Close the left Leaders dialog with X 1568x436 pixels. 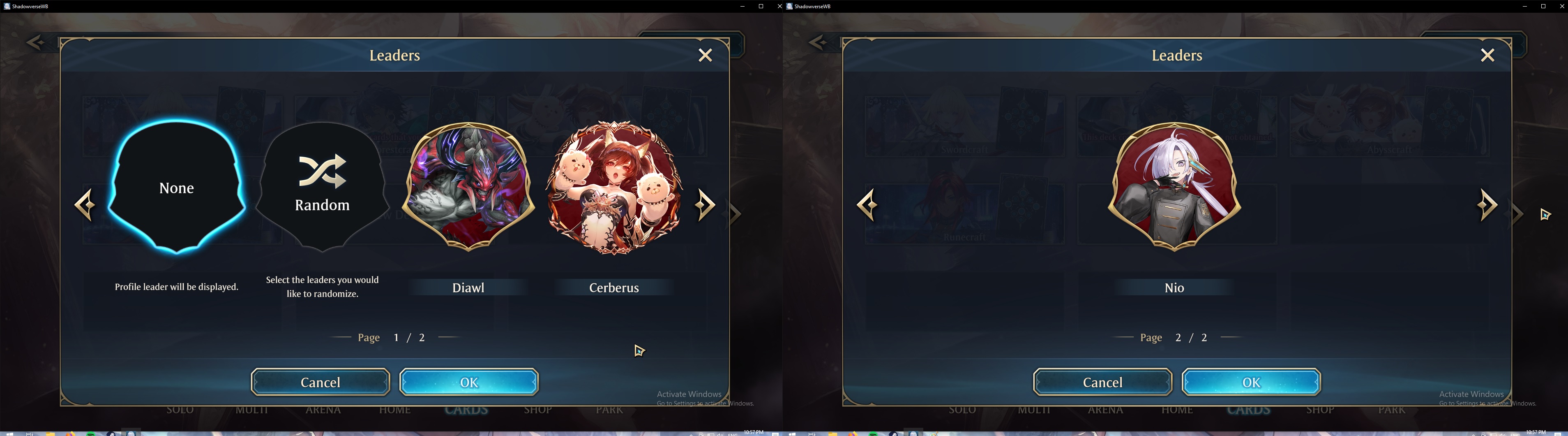click(x=705, y=56)
